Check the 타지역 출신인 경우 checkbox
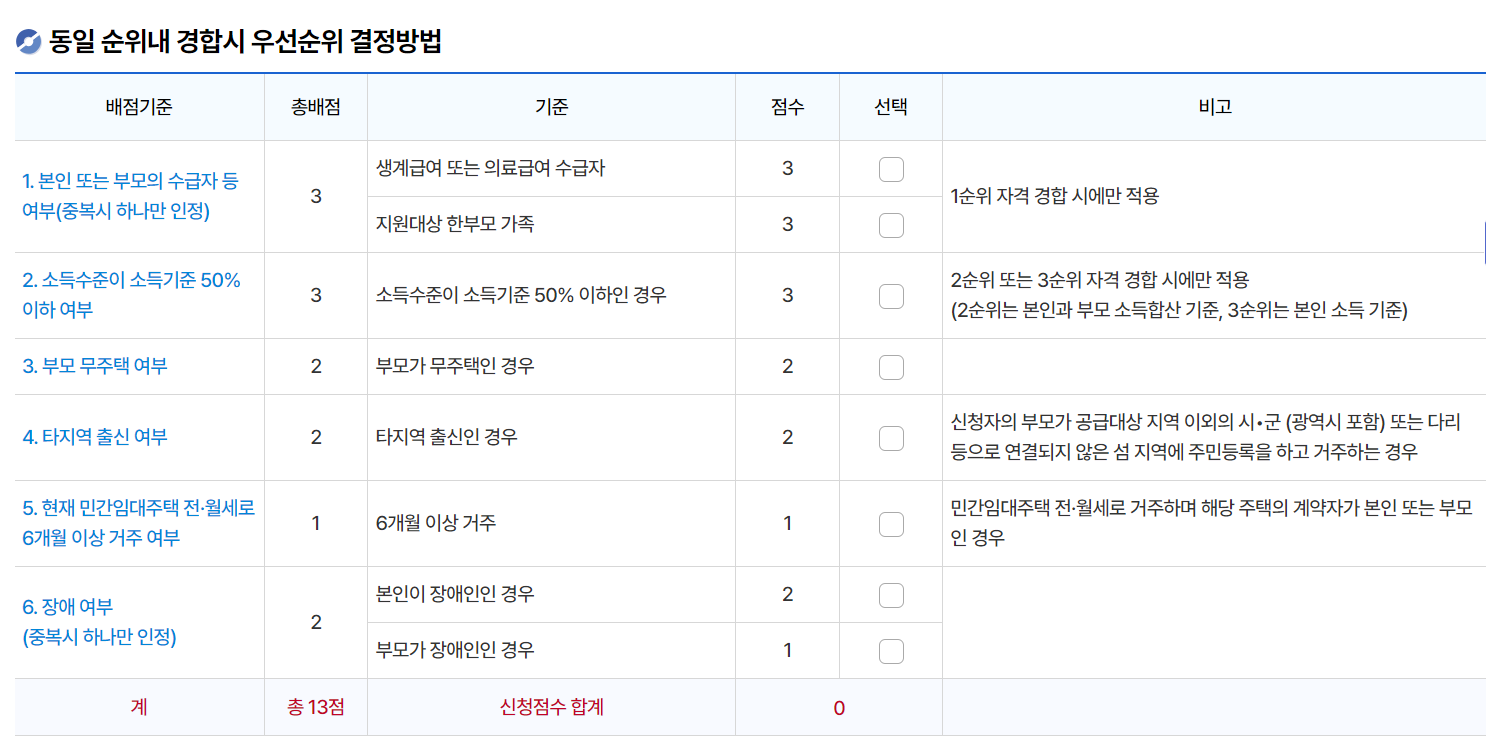Image resolution: width=1486 pixels, height=737 pixels. click(890, 438)
